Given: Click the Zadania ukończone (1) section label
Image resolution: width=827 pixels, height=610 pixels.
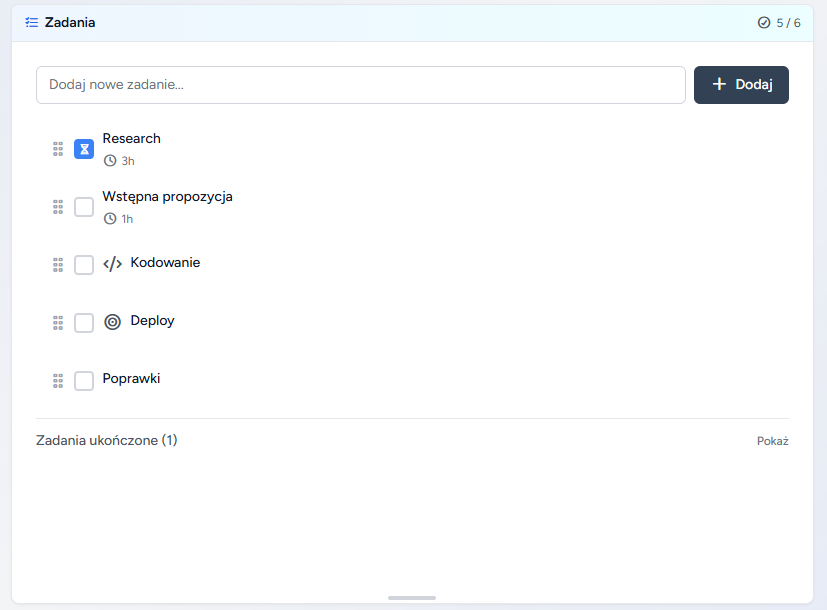Looking at the screenshot, I should tap(107, 440).
